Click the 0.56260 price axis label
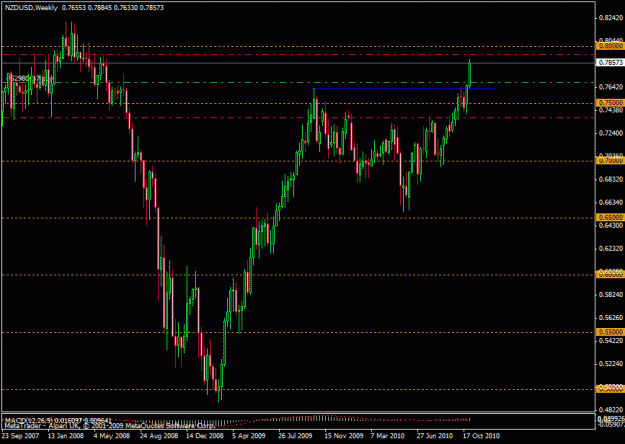Viewport: 625px width, 444px height. point(611,318)
